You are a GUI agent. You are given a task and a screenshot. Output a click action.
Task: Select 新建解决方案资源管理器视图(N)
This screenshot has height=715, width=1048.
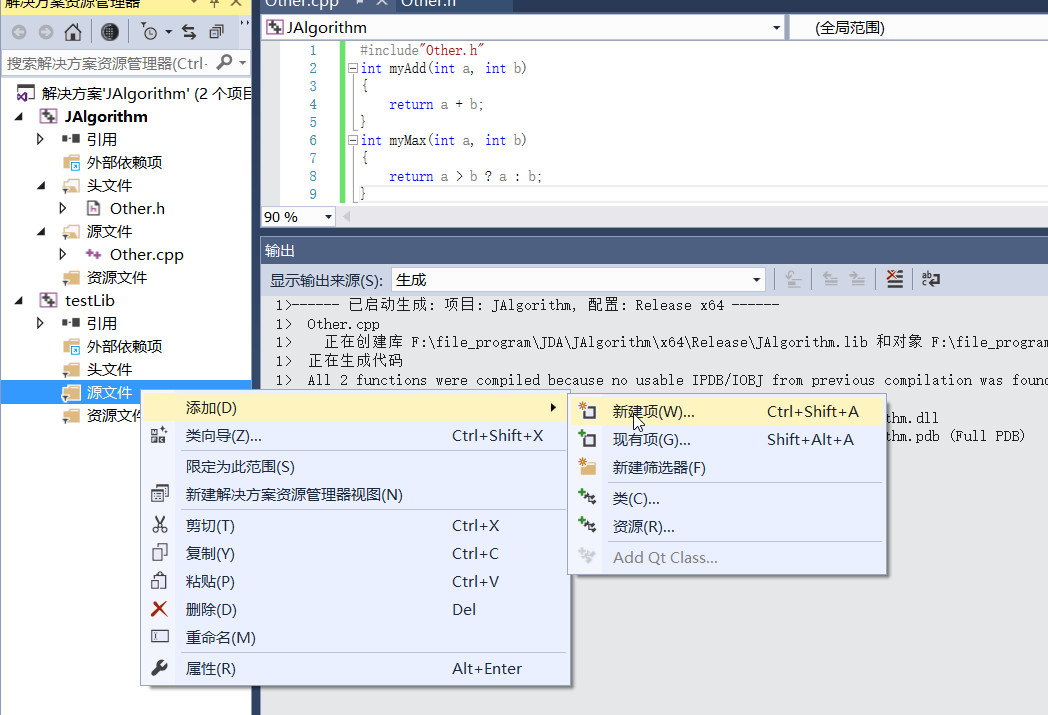click(x=356, y=494)
